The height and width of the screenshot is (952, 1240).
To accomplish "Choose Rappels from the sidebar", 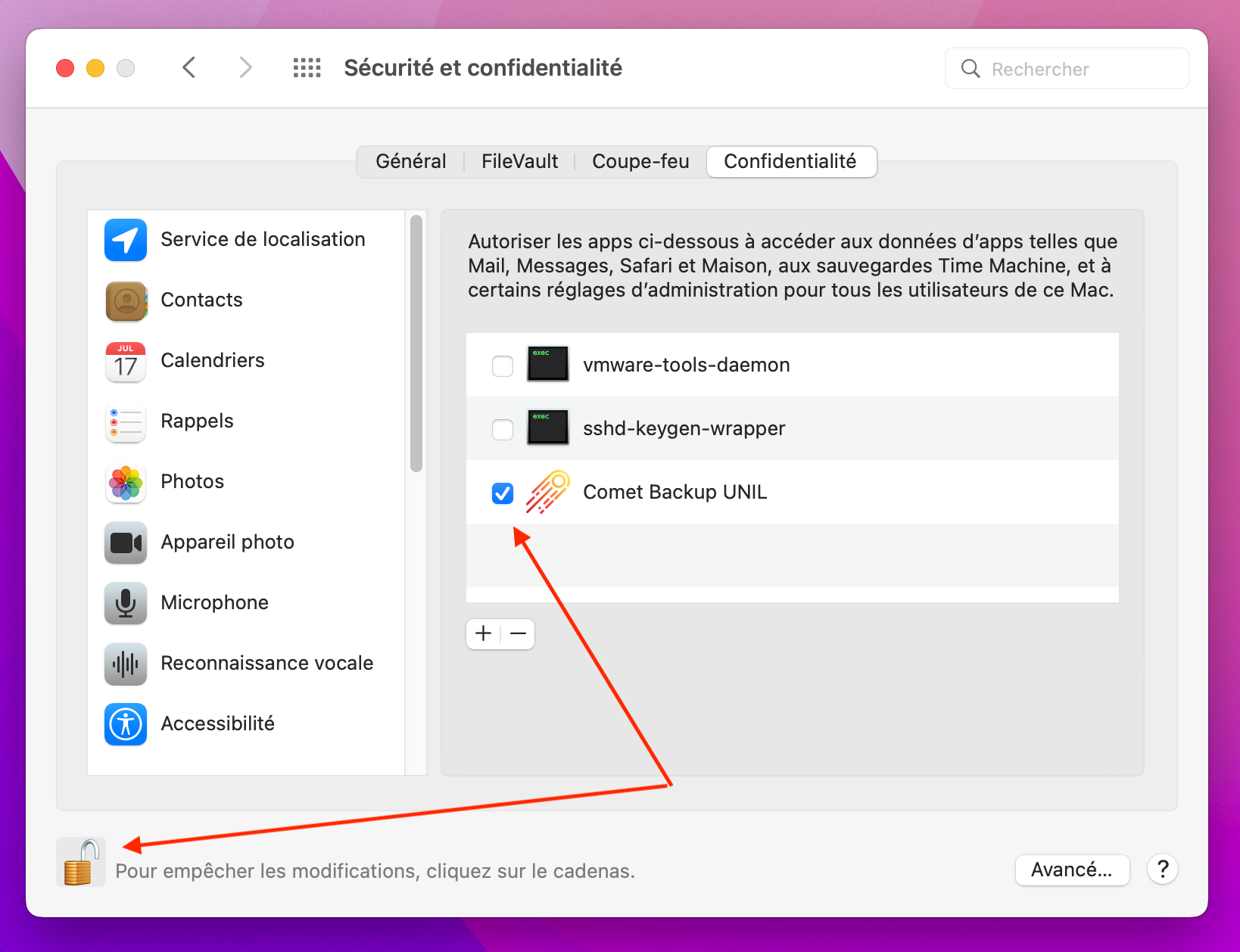I will pos(197,422).
